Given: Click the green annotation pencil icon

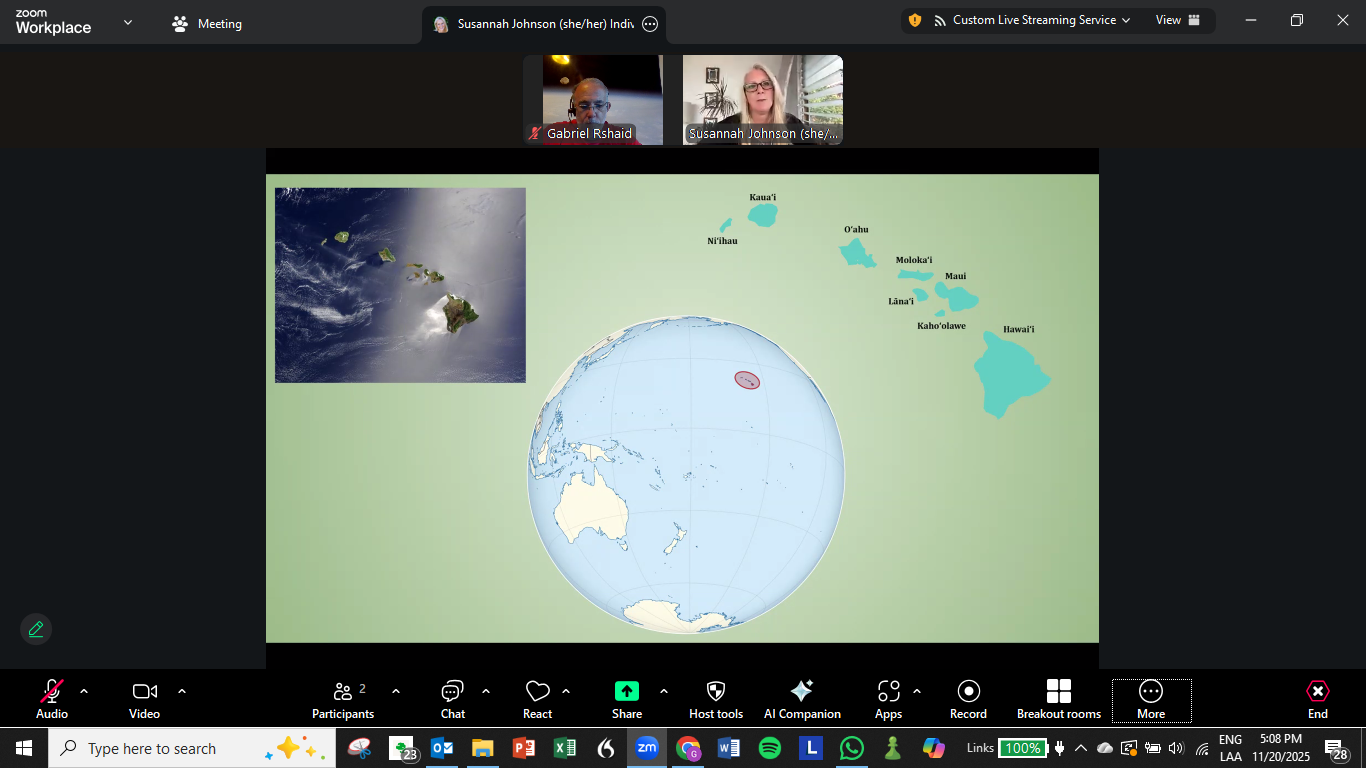Looking at the screenshot, I should click(x=36, y=629).
